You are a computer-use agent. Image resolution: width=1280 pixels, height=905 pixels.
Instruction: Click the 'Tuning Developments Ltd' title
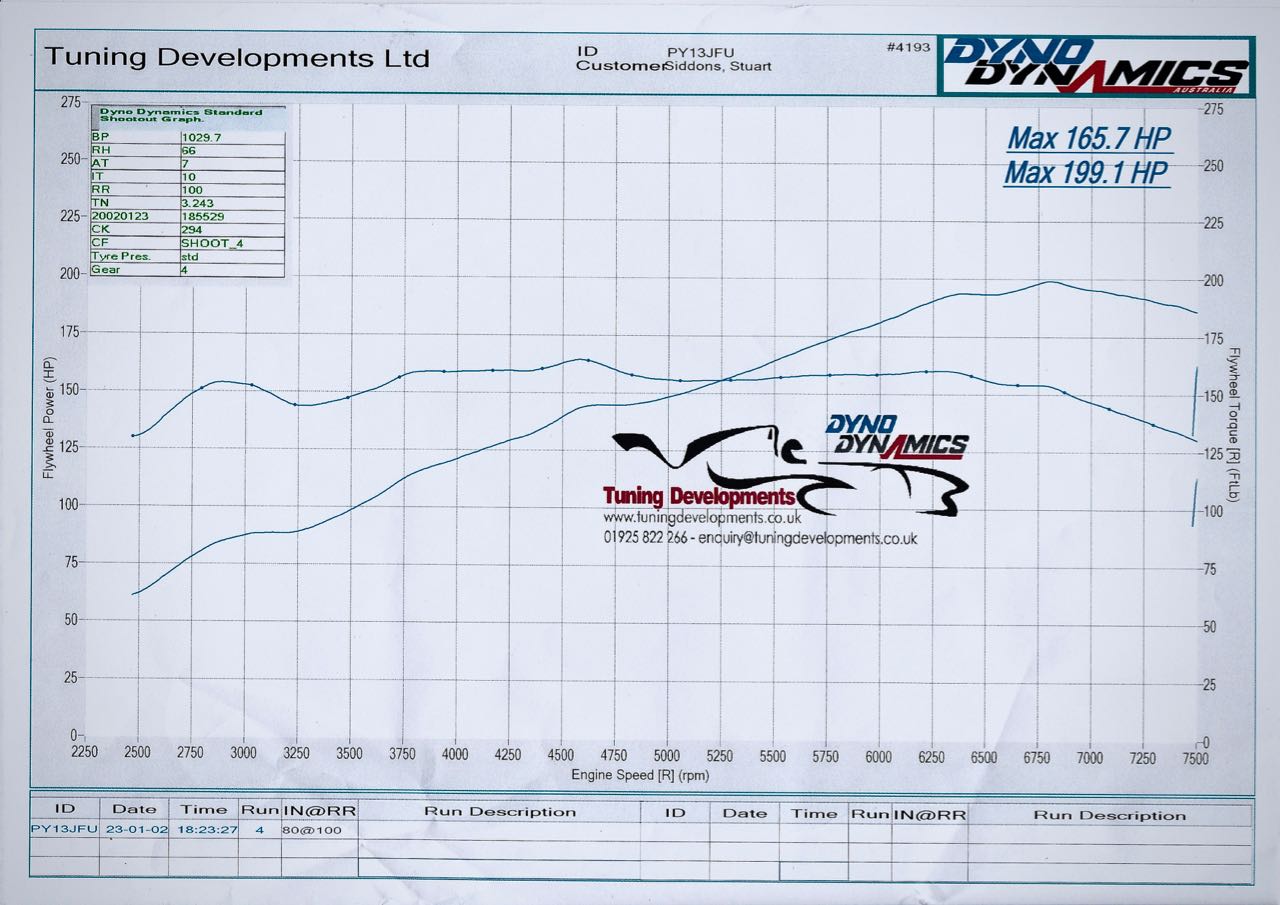(237, 57)
